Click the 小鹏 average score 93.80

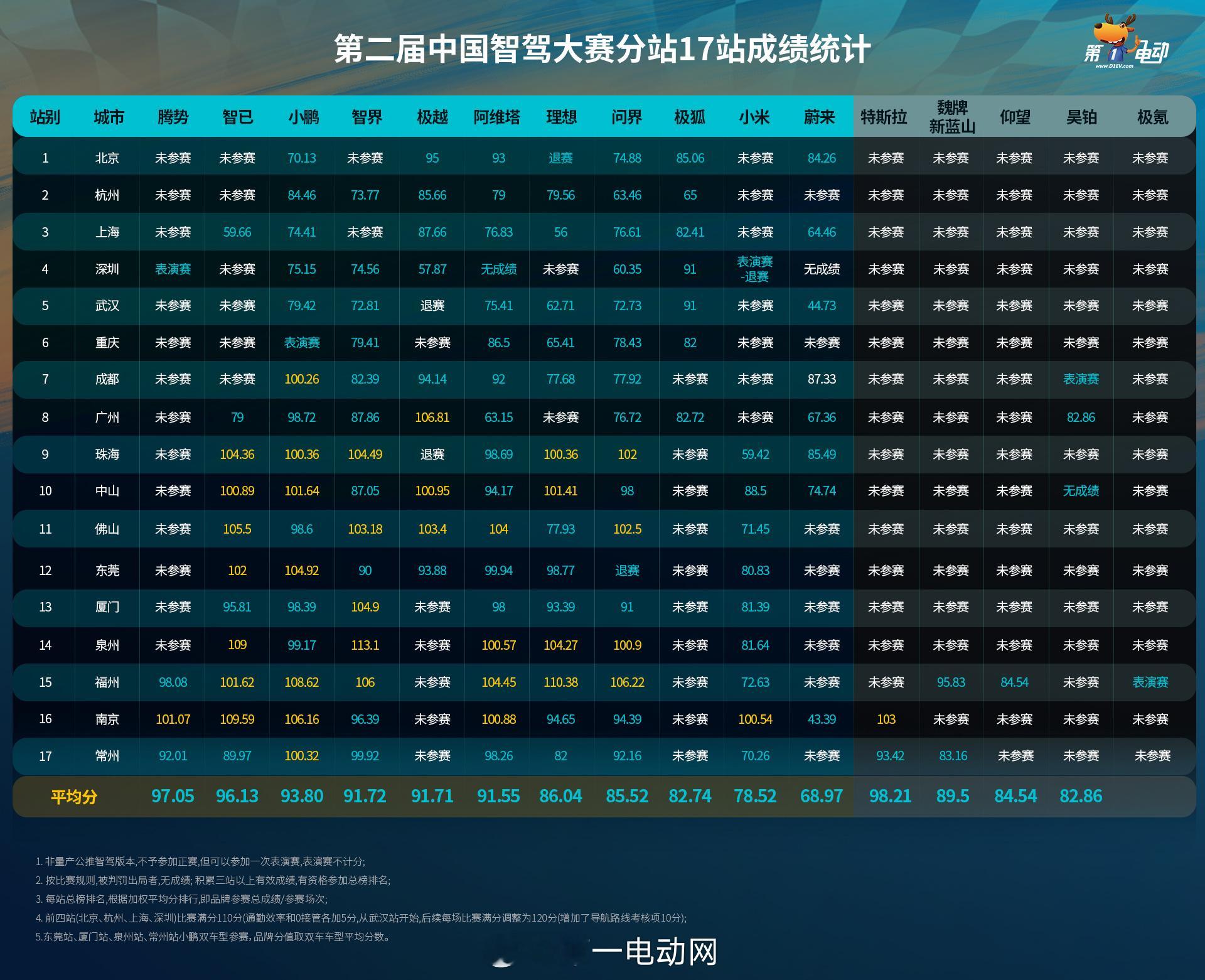click(302, 796)
